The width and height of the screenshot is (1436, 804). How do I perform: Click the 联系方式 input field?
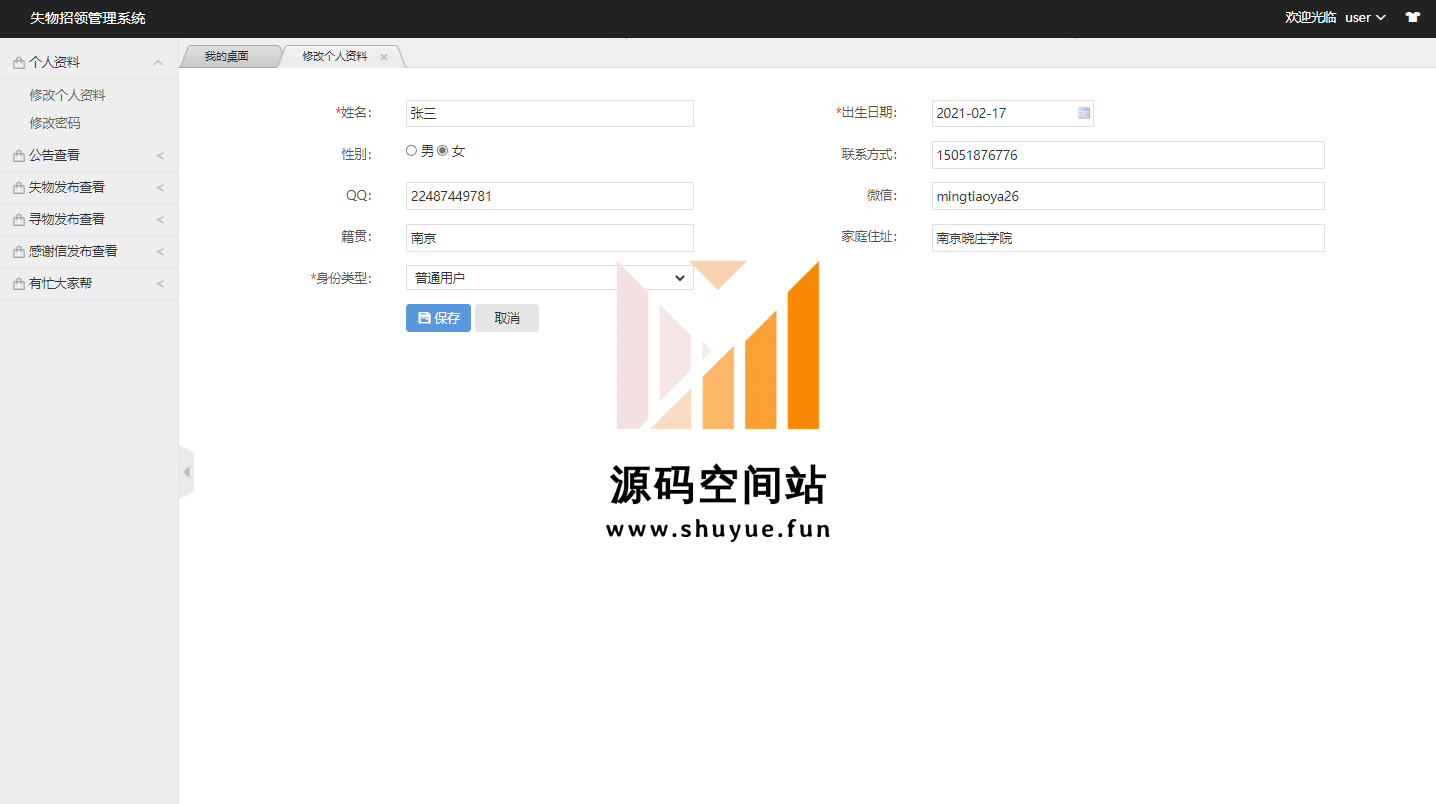click(1128, 155)
